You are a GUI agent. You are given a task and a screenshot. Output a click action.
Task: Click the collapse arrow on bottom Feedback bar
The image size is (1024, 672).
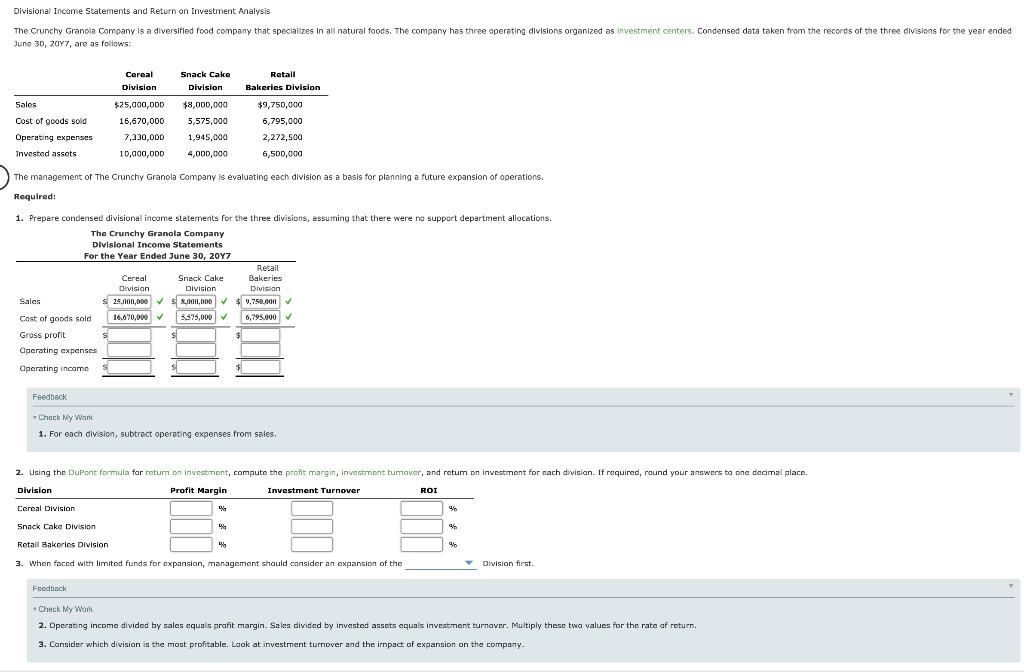point(1010,588)
